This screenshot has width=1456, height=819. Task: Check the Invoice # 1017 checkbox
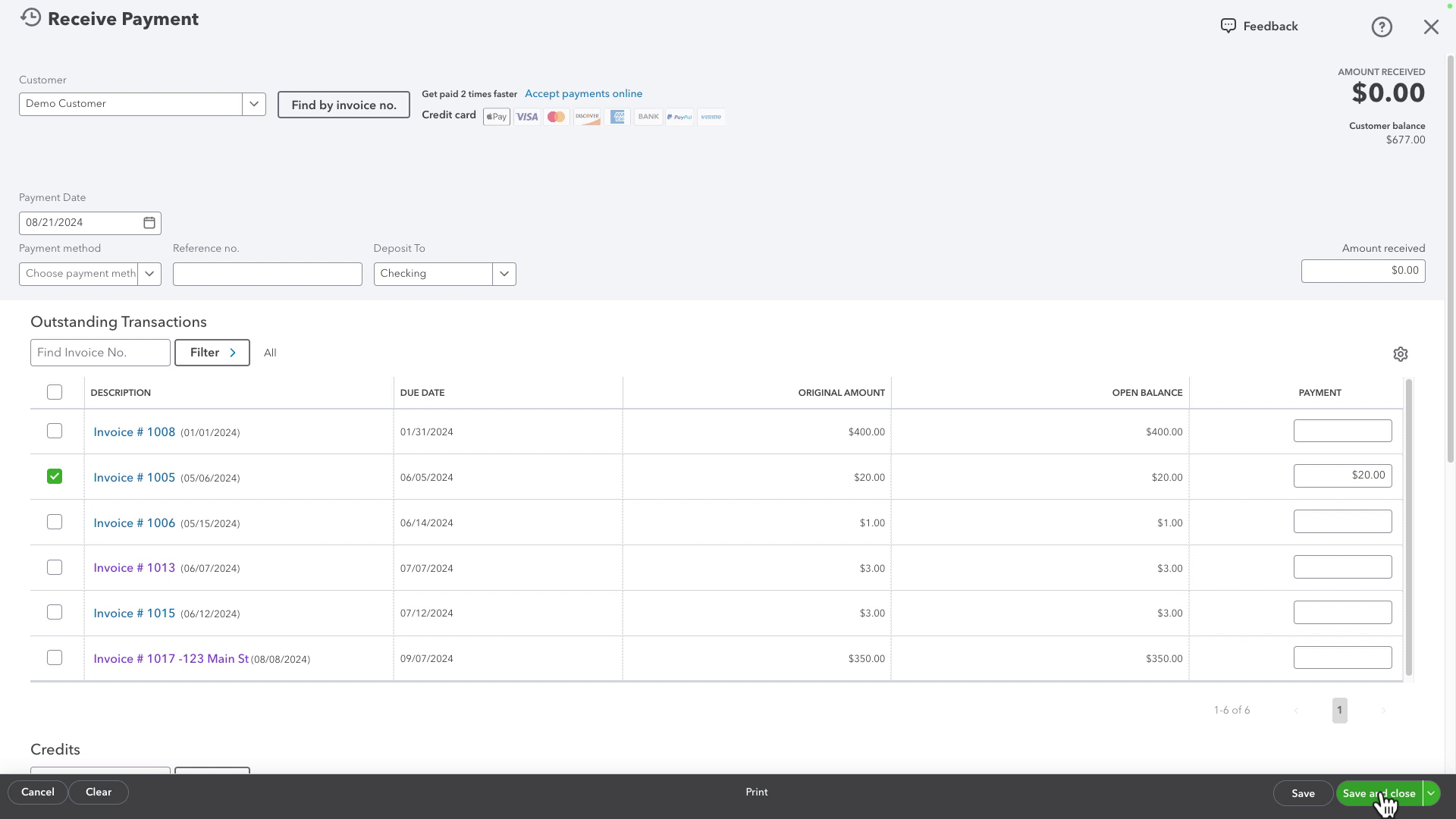tap(55, 657)
